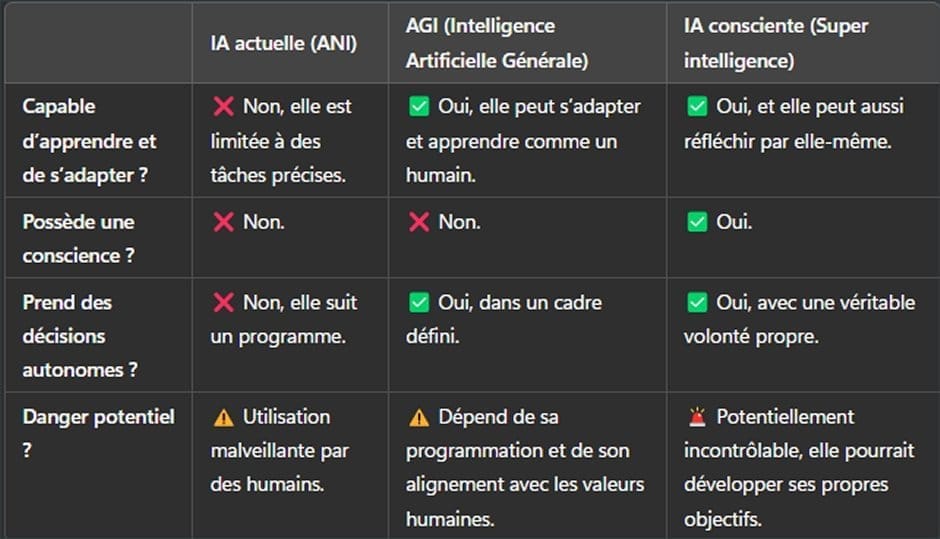Click row label 'Prend des décisions autonomes ?'
The image size is (940, 539).
(80, 336)
